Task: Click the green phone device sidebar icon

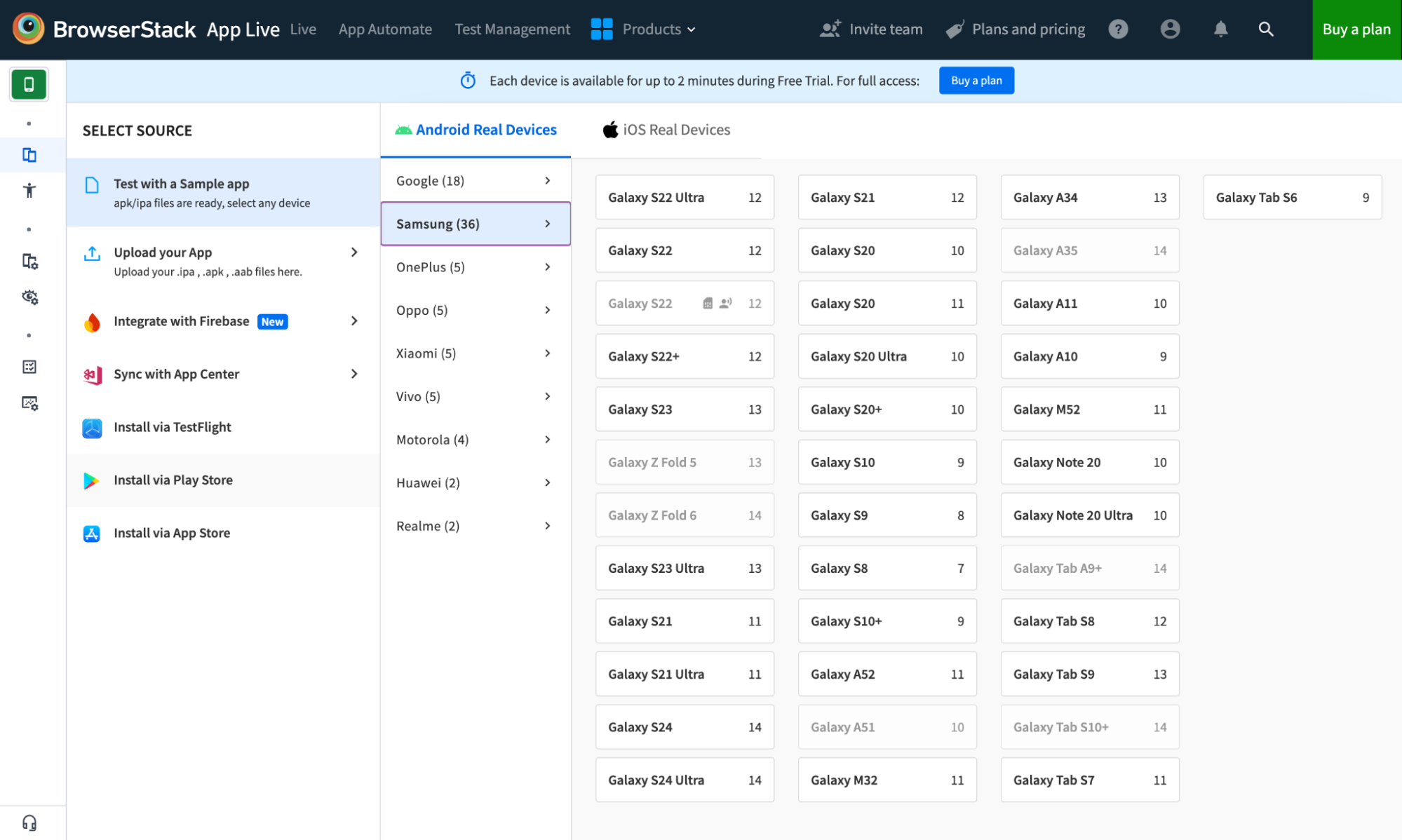Action: [x=29, y=84]
